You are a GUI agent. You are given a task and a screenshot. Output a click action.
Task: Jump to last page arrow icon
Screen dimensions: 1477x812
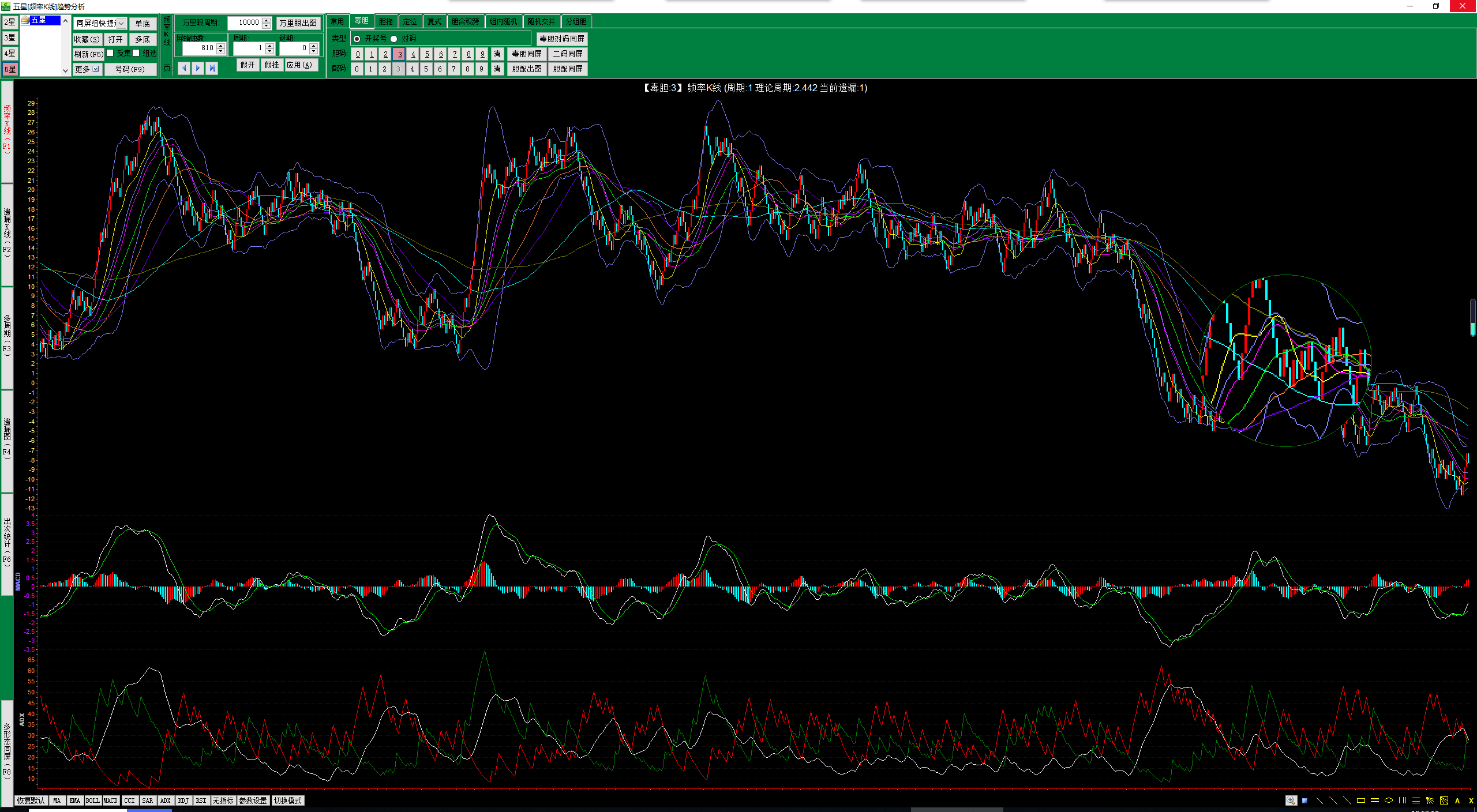[x=212, y=68]
